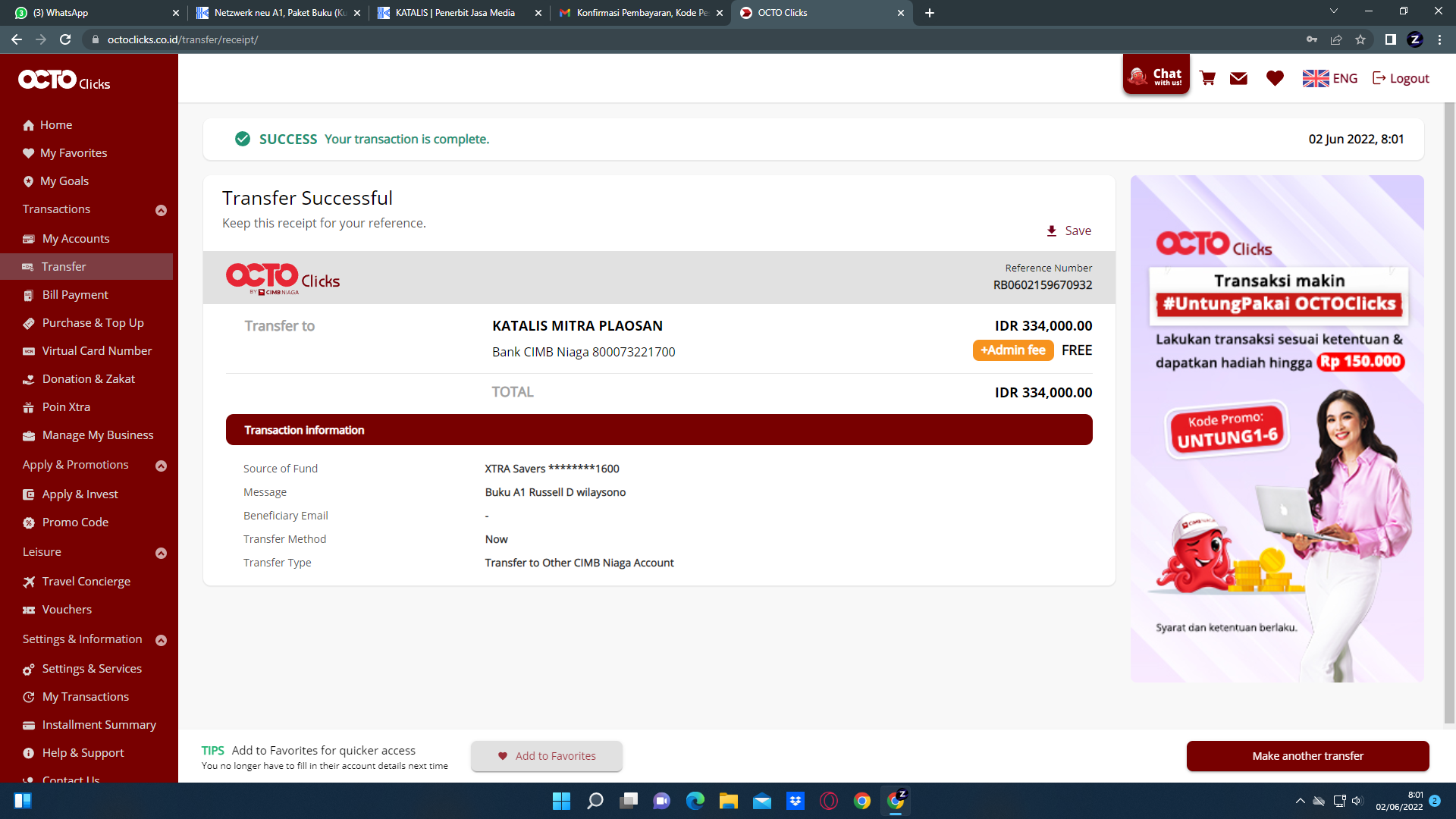
Task: Open tab search dropdown arrow
Action: click(x=1333, y=11)
